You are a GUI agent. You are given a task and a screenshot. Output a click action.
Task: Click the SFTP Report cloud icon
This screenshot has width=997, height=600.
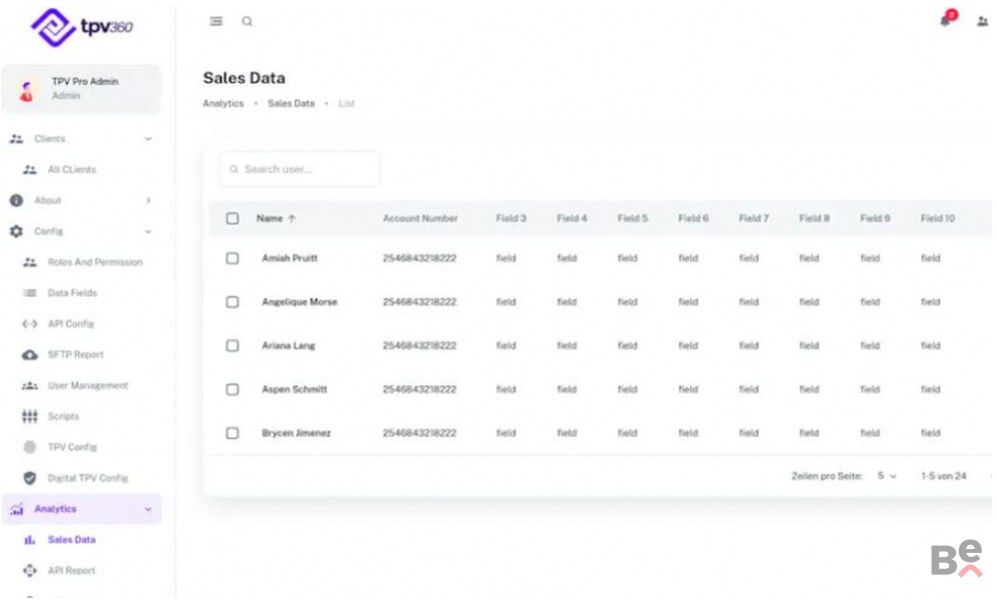30,355
